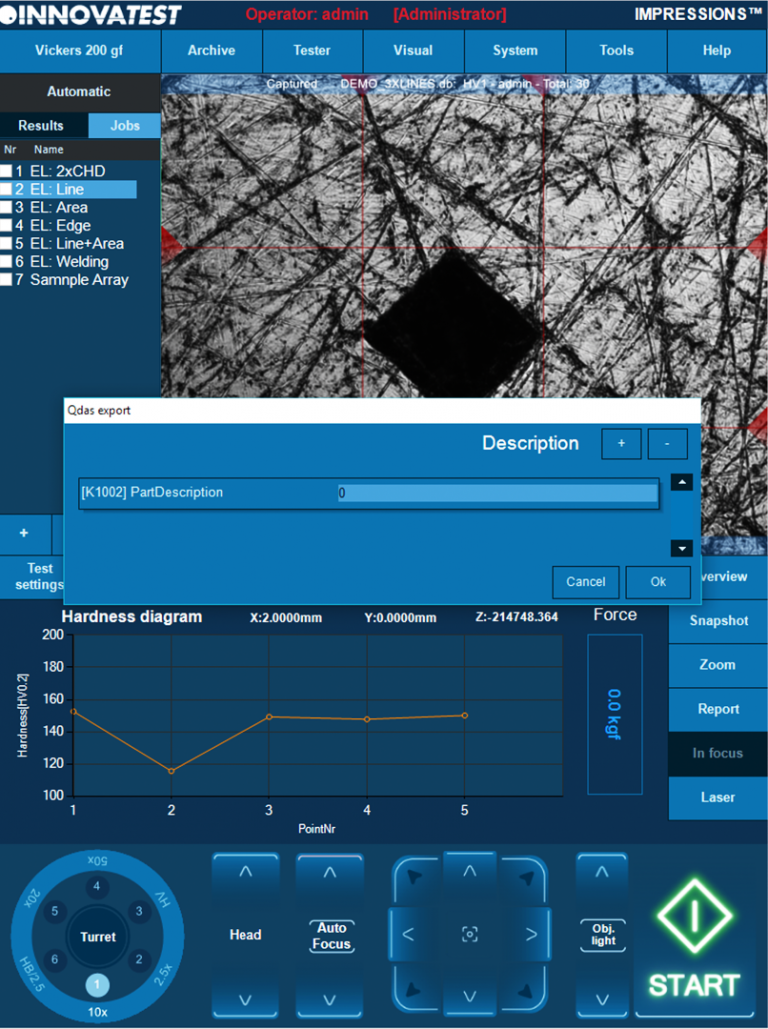The width and height of the screenshot is (768, 1029).
Task: Select the EL: Area job name
Action: (x=58, y=207)
